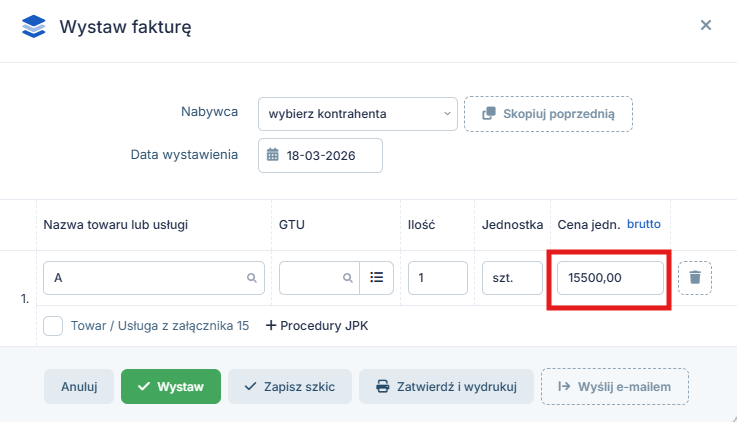This screenshot has height=422, width=737.
Task: Open the GTU list icon button
Action: click(377, 278)
